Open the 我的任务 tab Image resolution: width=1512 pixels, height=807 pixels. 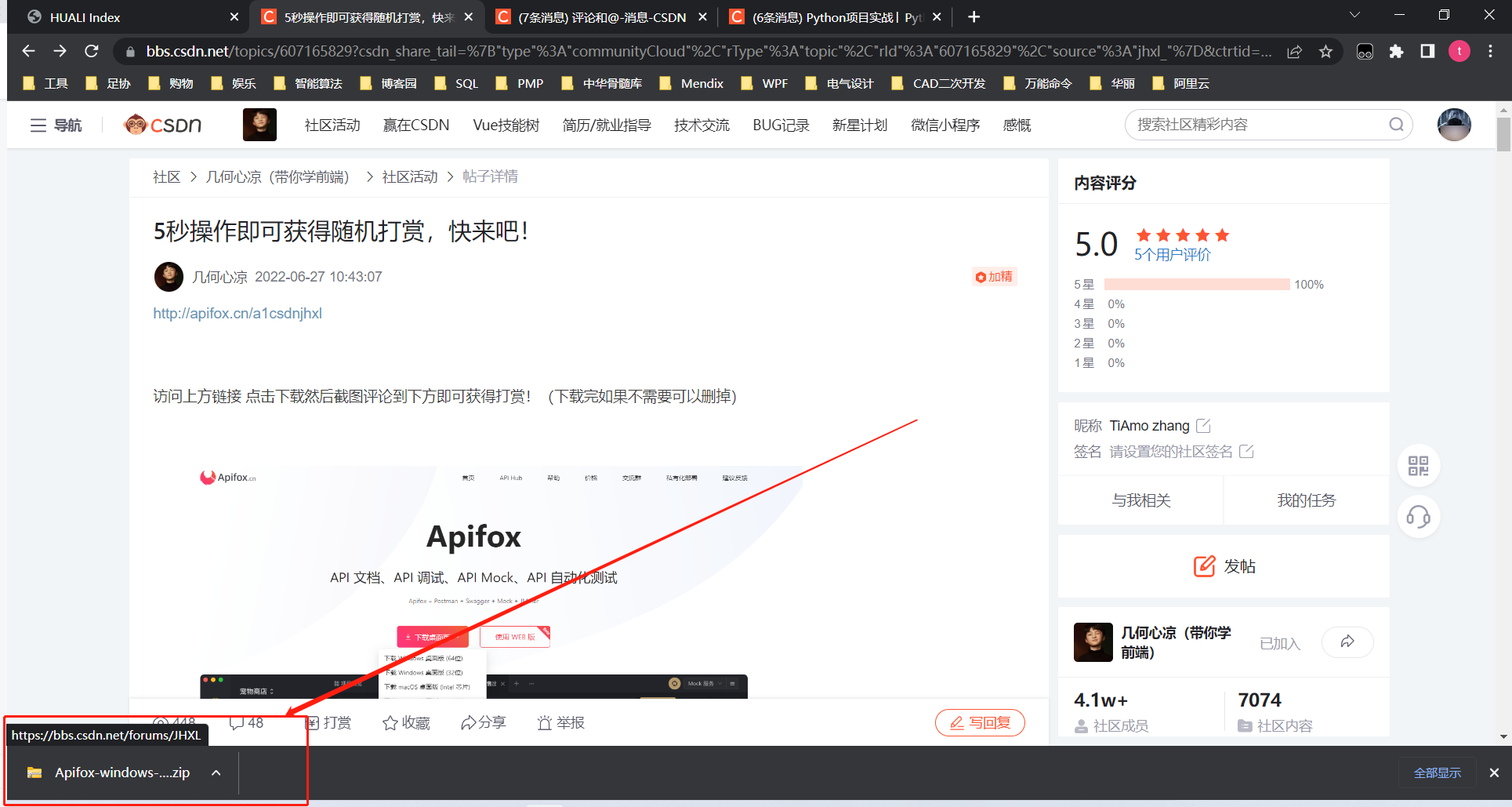tap(1307, 500)
